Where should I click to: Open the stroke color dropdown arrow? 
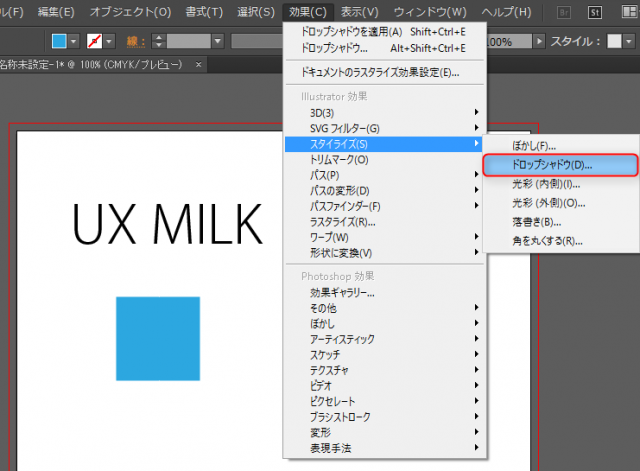pos(113,42)
